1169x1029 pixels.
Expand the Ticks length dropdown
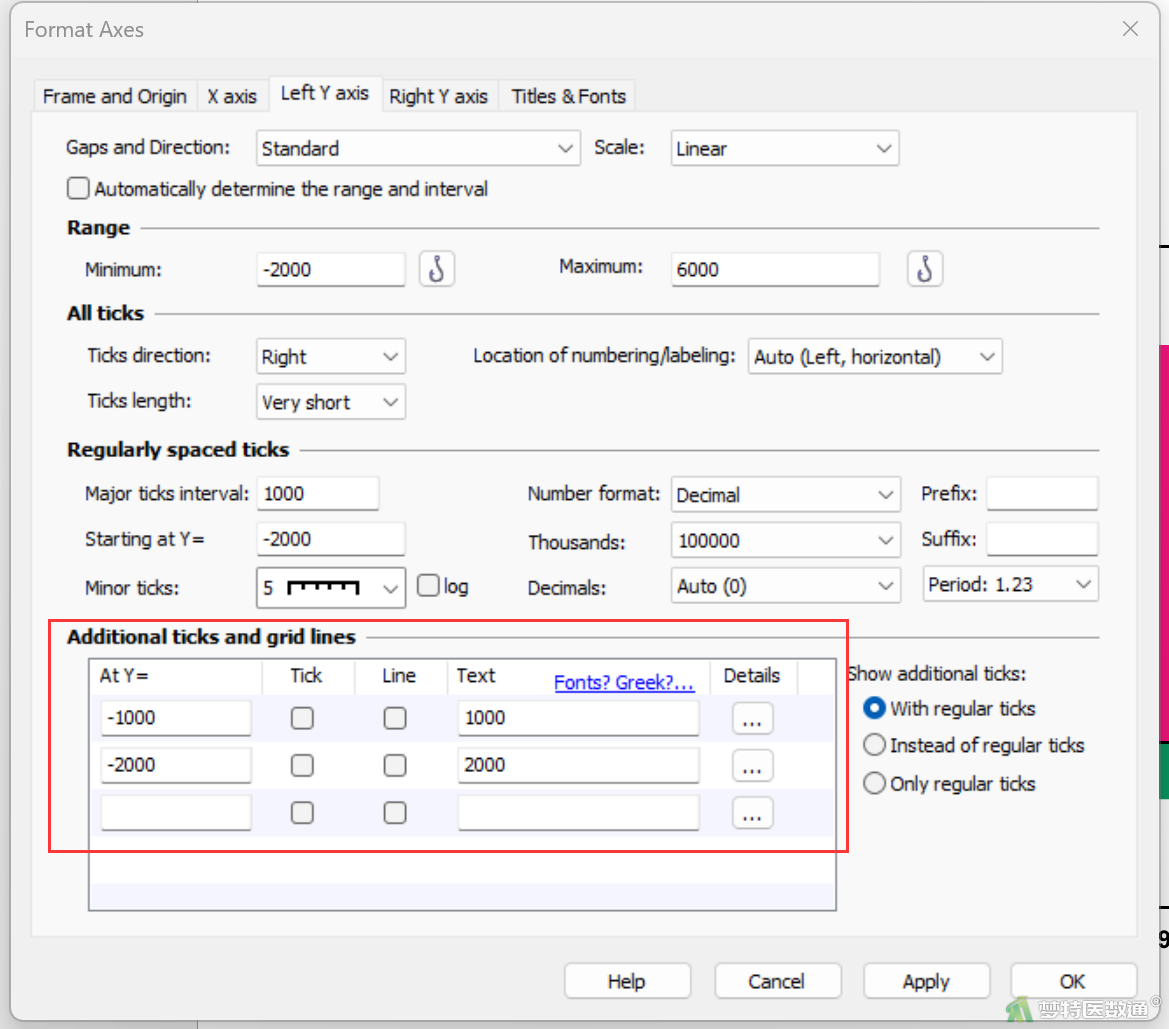point(330,402)
